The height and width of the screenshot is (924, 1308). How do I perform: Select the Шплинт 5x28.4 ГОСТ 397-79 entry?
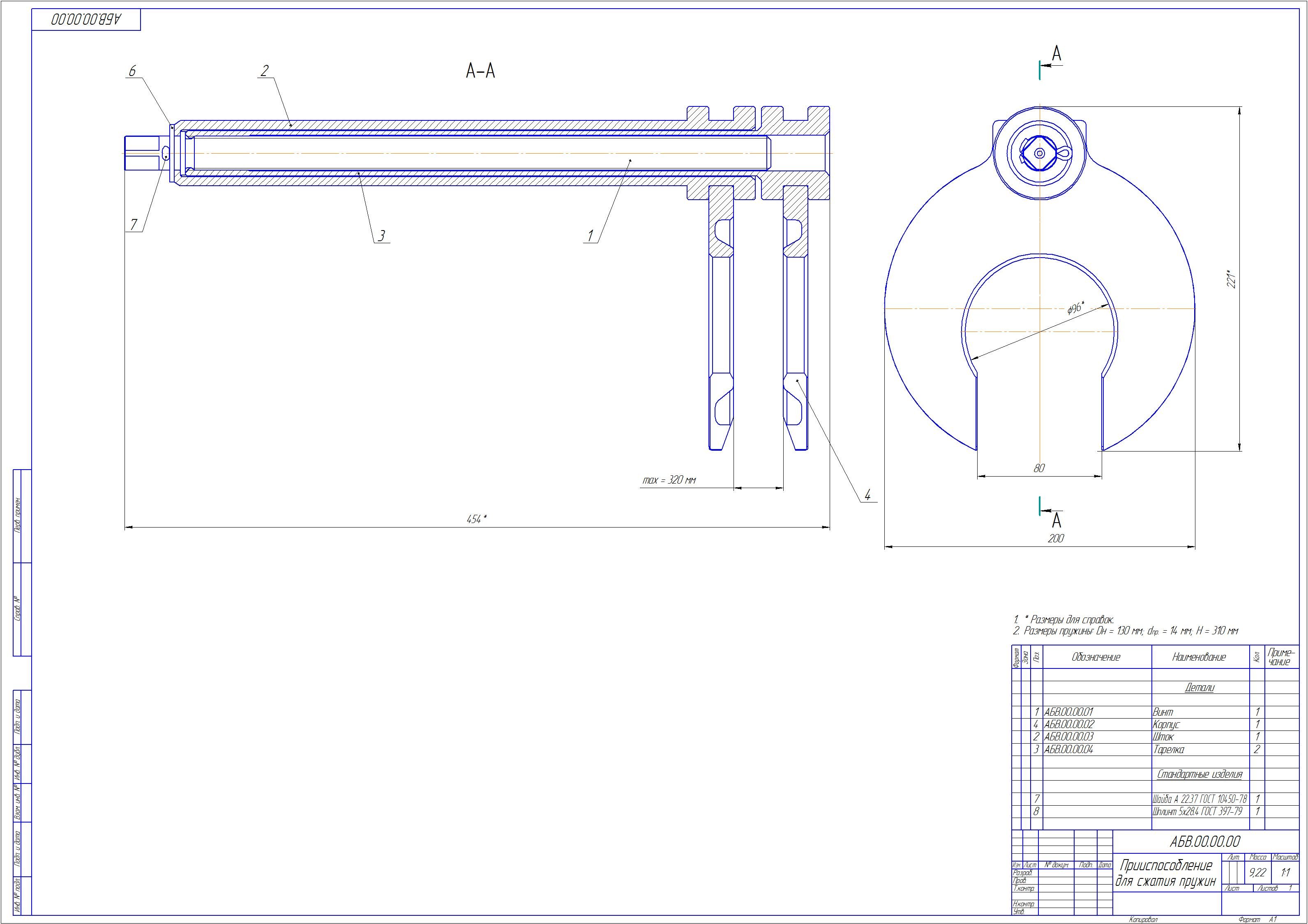point(1197,811)
